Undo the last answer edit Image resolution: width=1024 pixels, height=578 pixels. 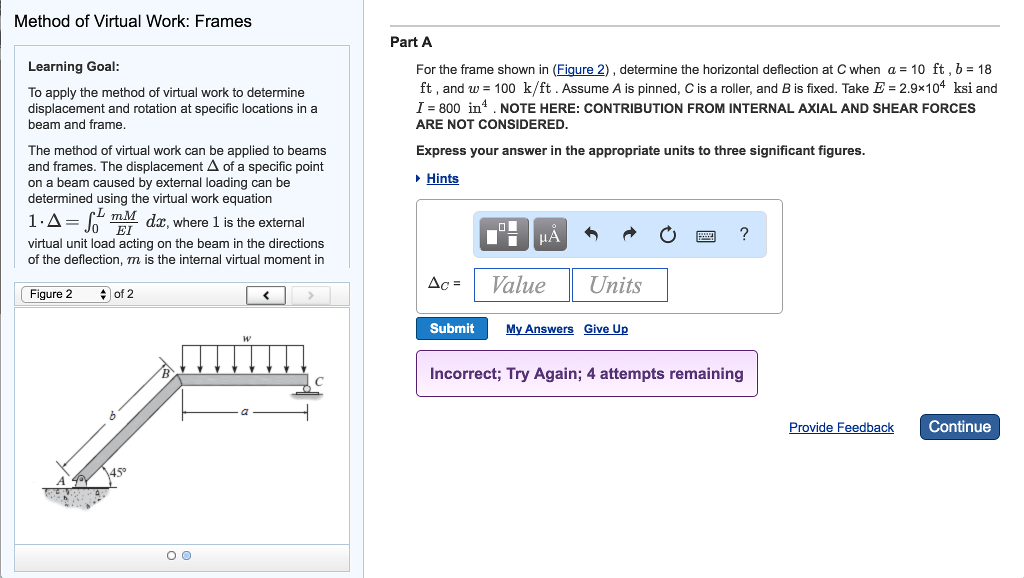(591, 235)
